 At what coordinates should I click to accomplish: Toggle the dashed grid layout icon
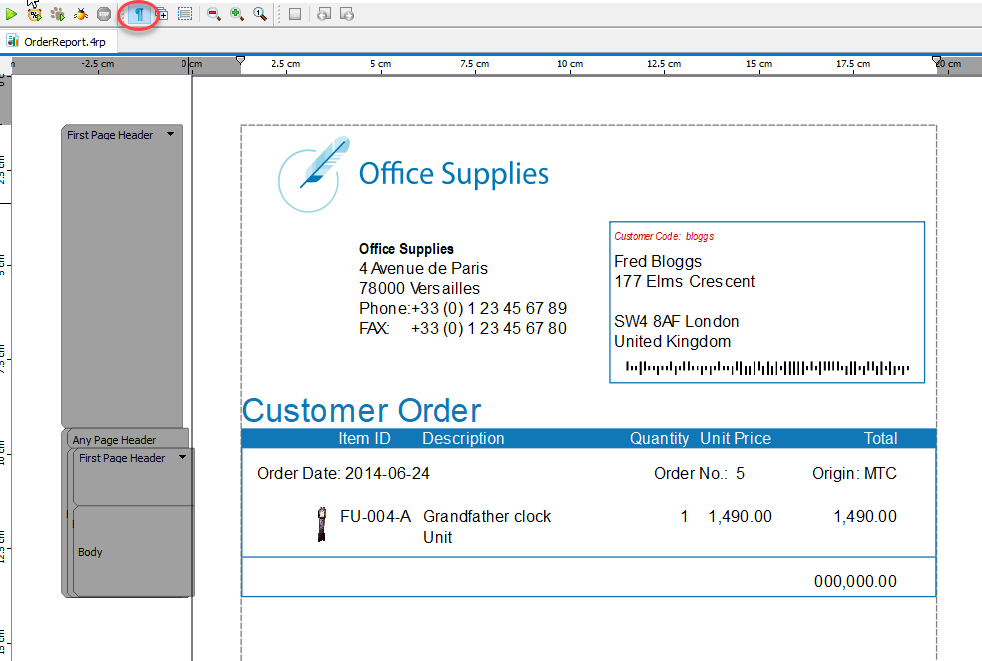[x=185, y=13]
